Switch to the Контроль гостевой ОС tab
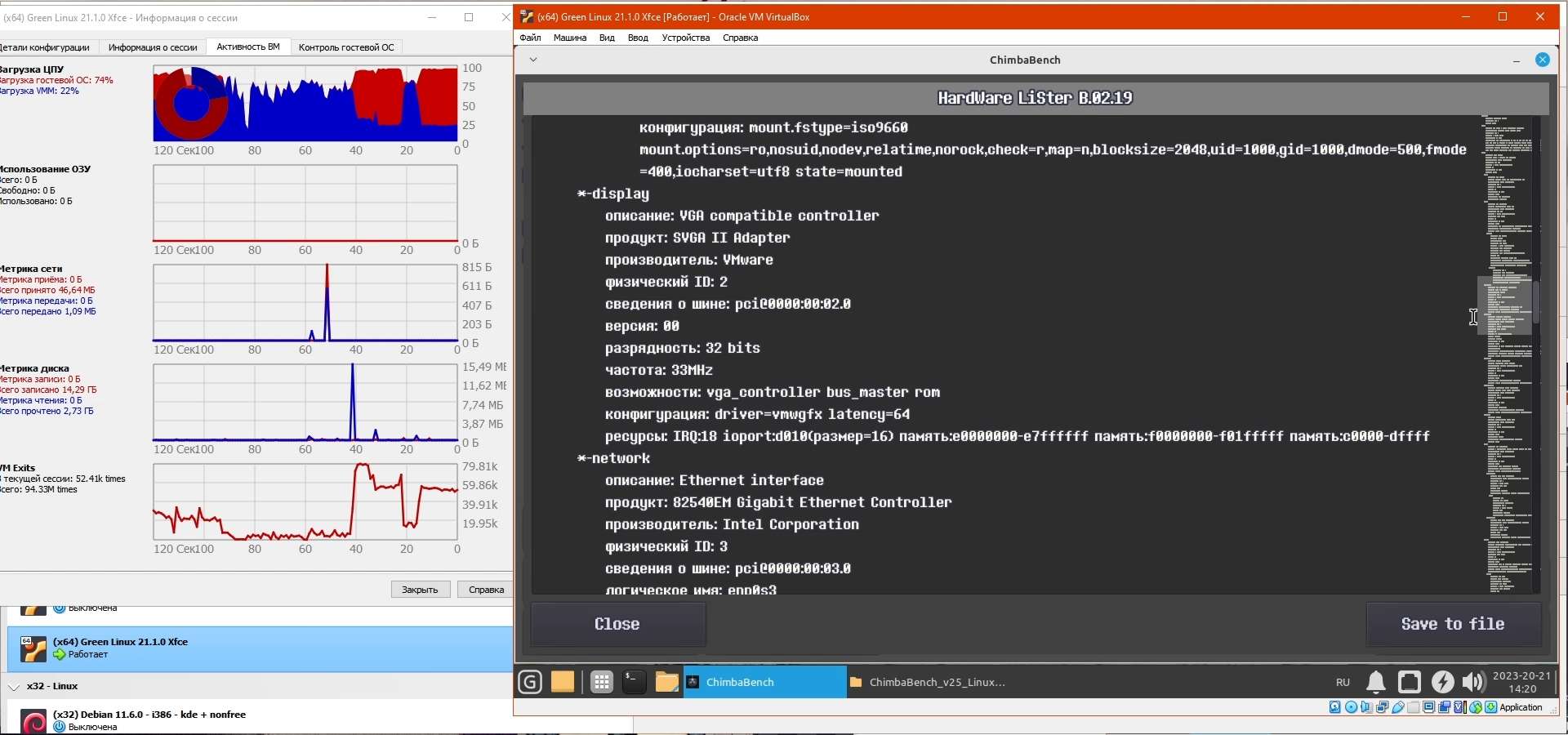This screenshot has height=735, width=1568. coord(346,47)
